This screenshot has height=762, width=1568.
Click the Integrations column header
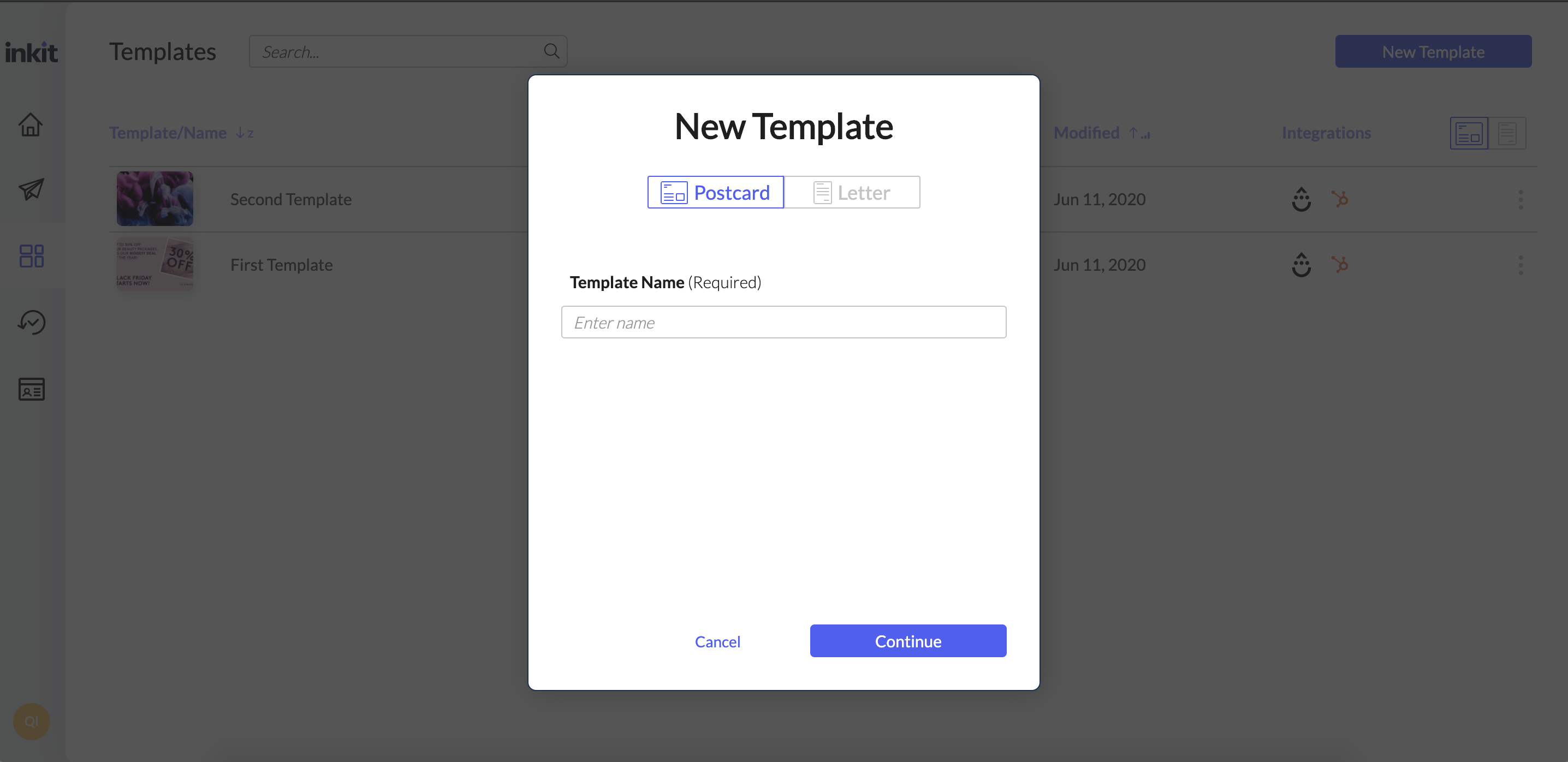coord(1326,133)
